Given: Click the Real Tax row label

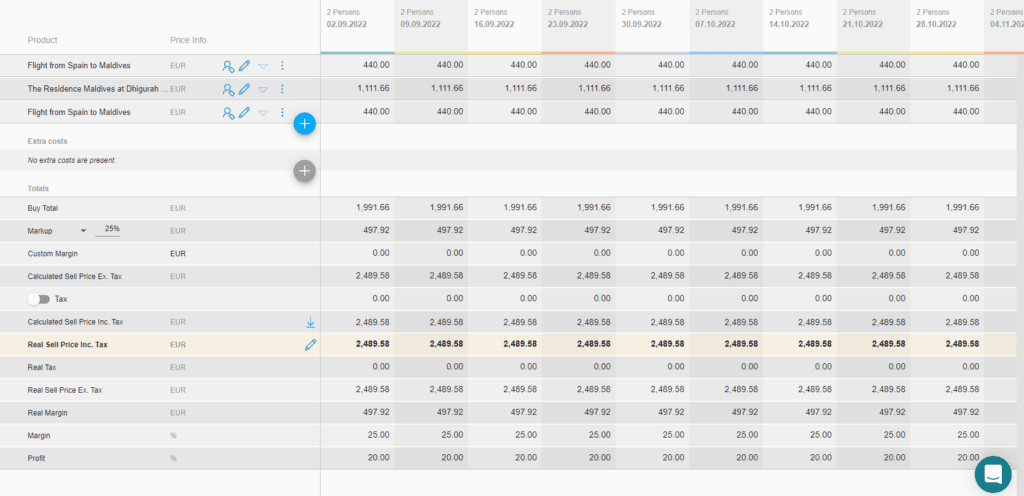Looking at the screenshot, I should 42,367.
